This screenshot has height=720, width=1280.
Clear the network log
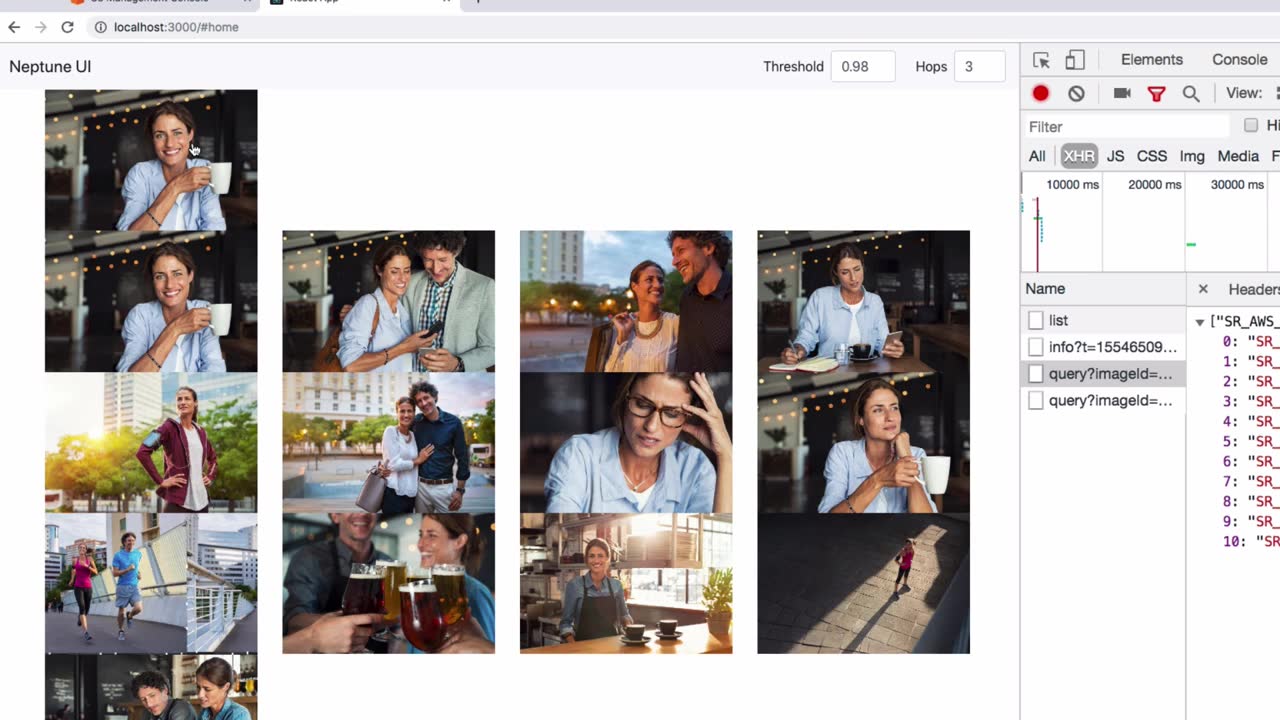tap(1076, 93)
